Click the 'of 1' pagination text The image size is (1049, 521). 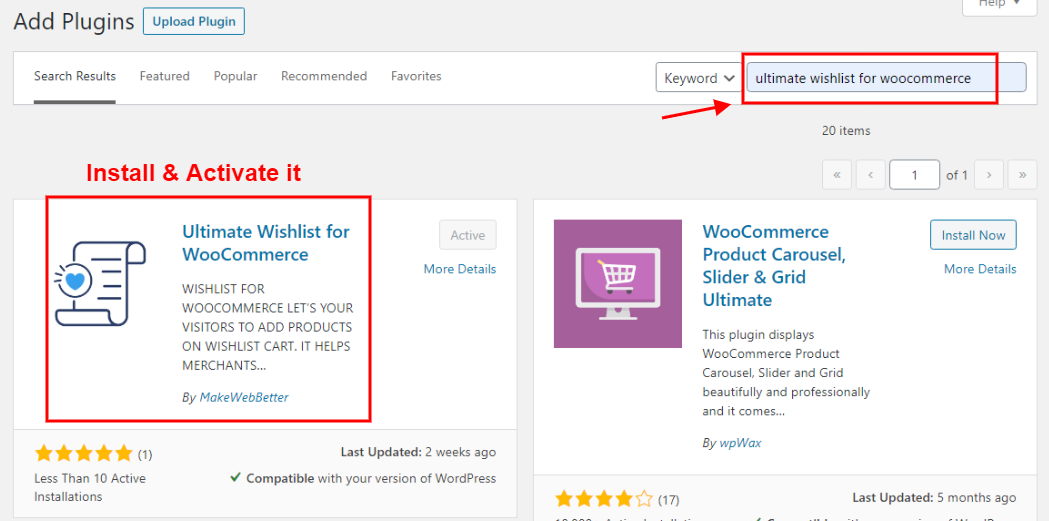tap(957, 176)
